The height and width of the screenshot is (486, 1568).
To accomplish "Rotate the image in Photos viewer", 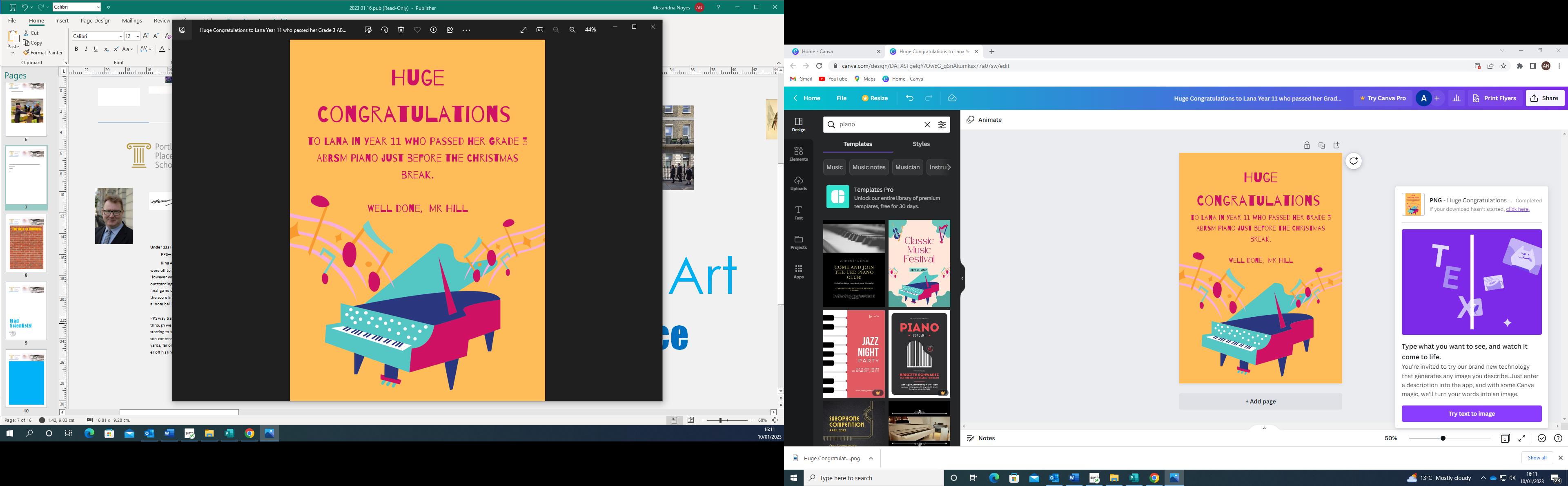I will tap(385, 30).
